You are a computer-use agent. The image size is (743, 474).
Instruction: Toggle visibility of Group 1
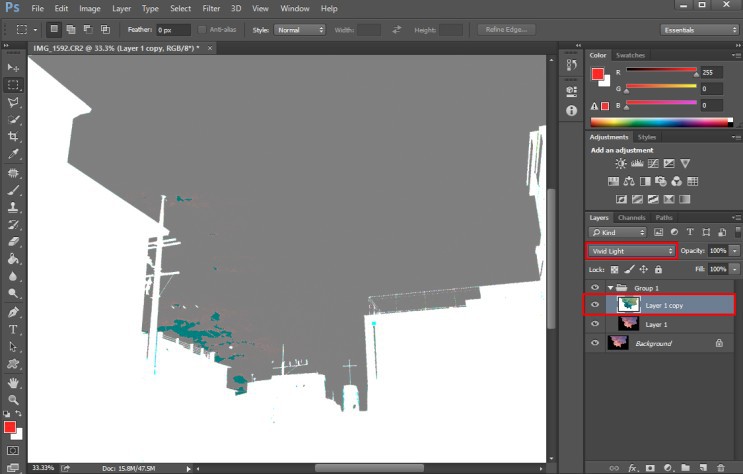595,287
